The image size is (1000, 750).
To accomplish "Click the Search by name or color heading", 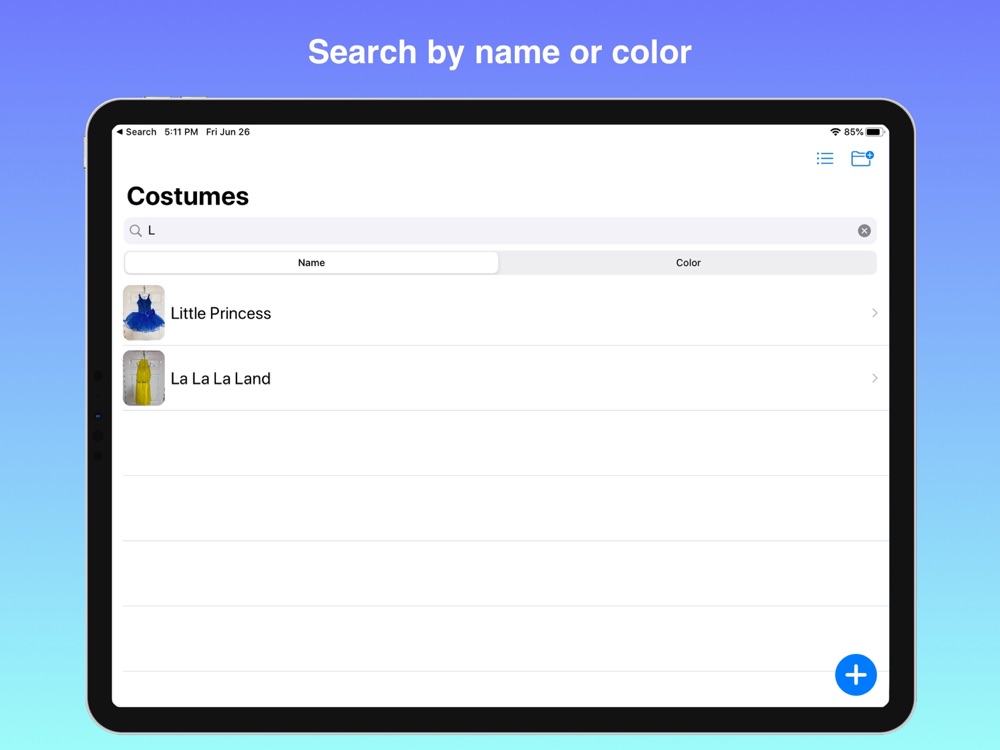I will coord(499,52).
